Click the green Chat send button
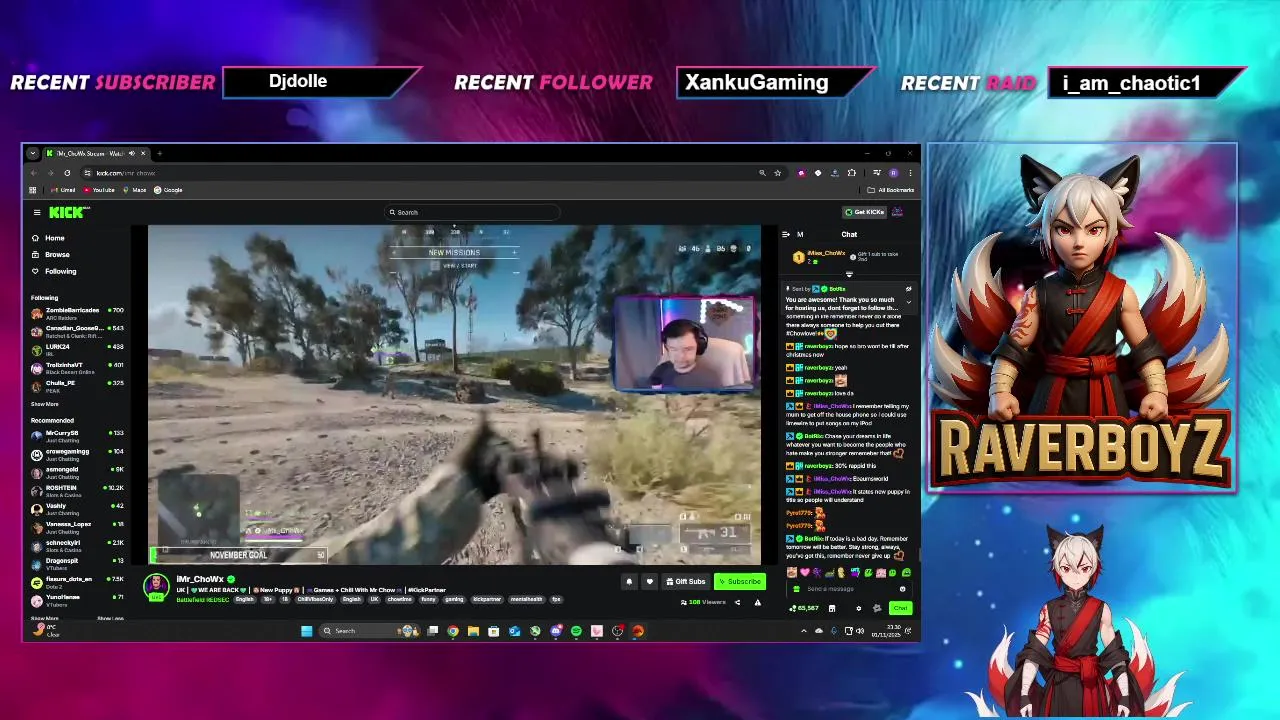The image size is (1280, 720). pyautogui.click(x=901, y=608)
